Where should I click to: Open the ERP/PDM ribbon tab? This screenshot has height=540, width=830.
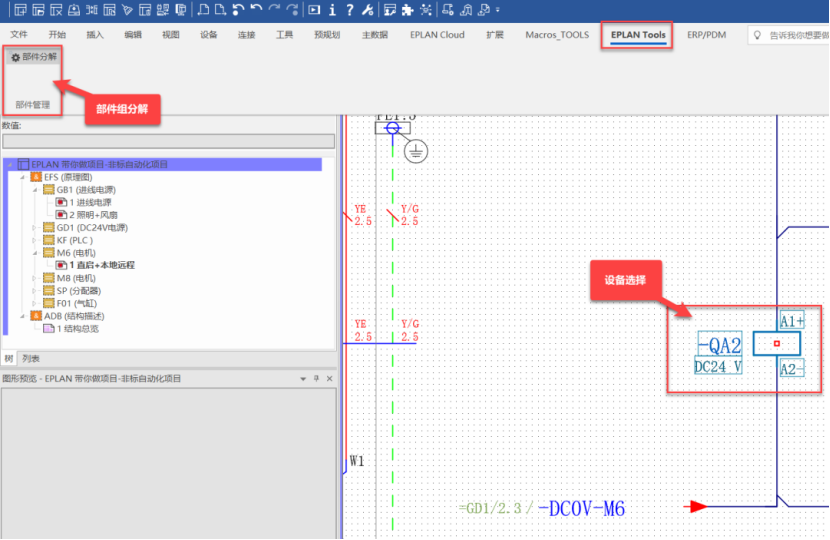(x=706, y=34)
